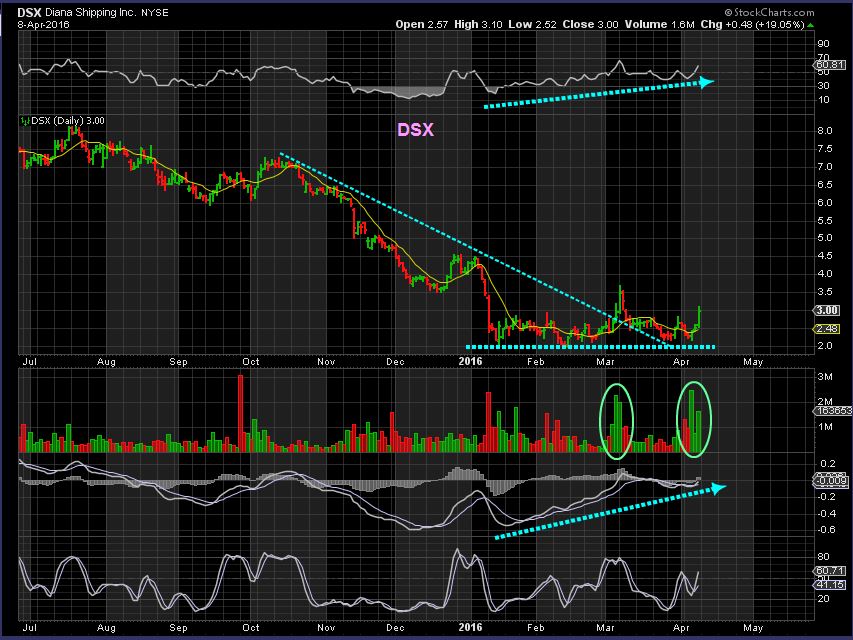Click the horizontal dotted support line
Viewport: 853px width, 640px height.
tap(590, 347)
